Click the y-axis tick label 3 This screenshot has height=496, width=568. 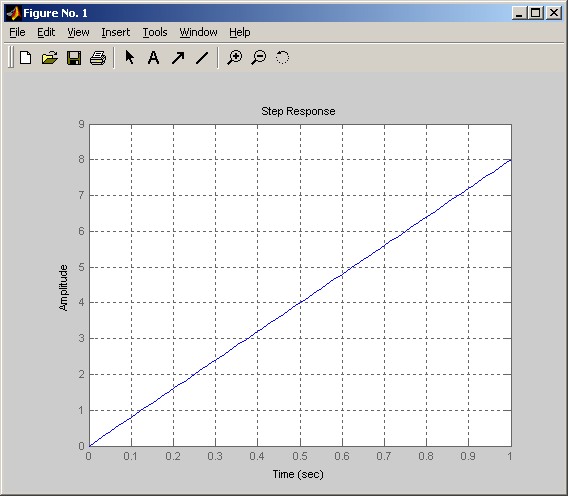coord(82,338)
